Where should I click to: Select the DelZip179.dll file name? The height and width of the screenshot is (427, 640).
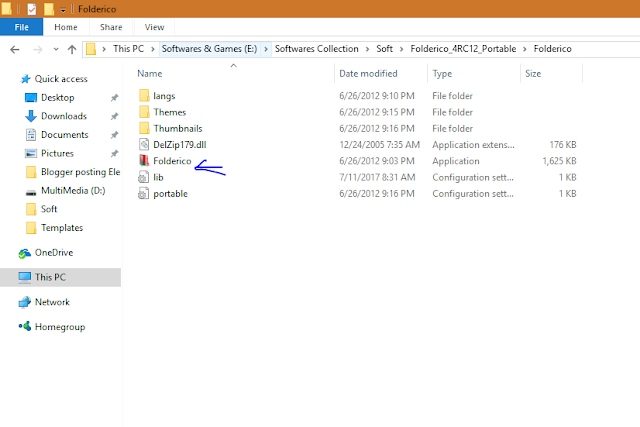point(180,145)
